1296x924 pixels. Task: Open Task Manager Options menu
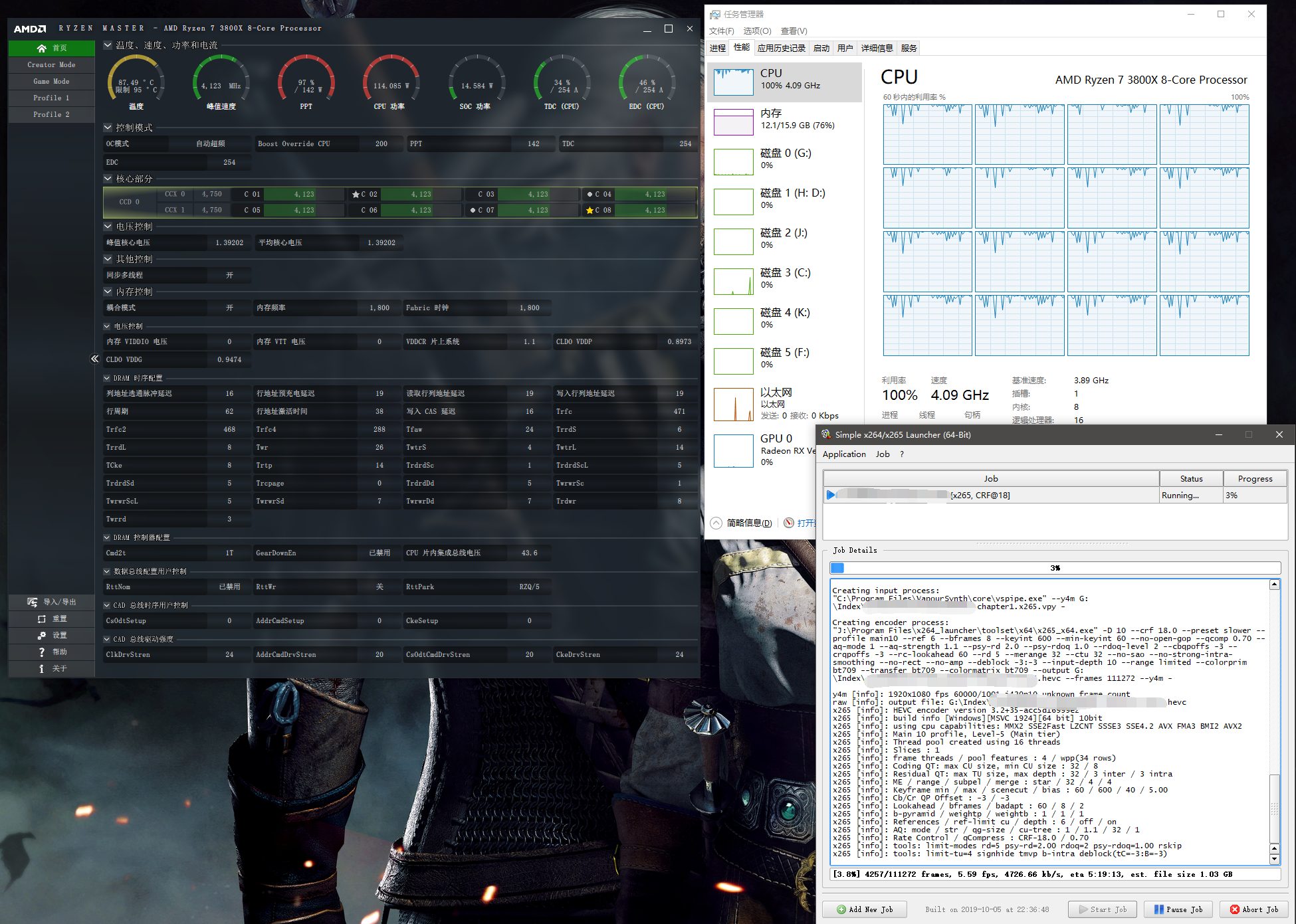(x=757, y=31)
